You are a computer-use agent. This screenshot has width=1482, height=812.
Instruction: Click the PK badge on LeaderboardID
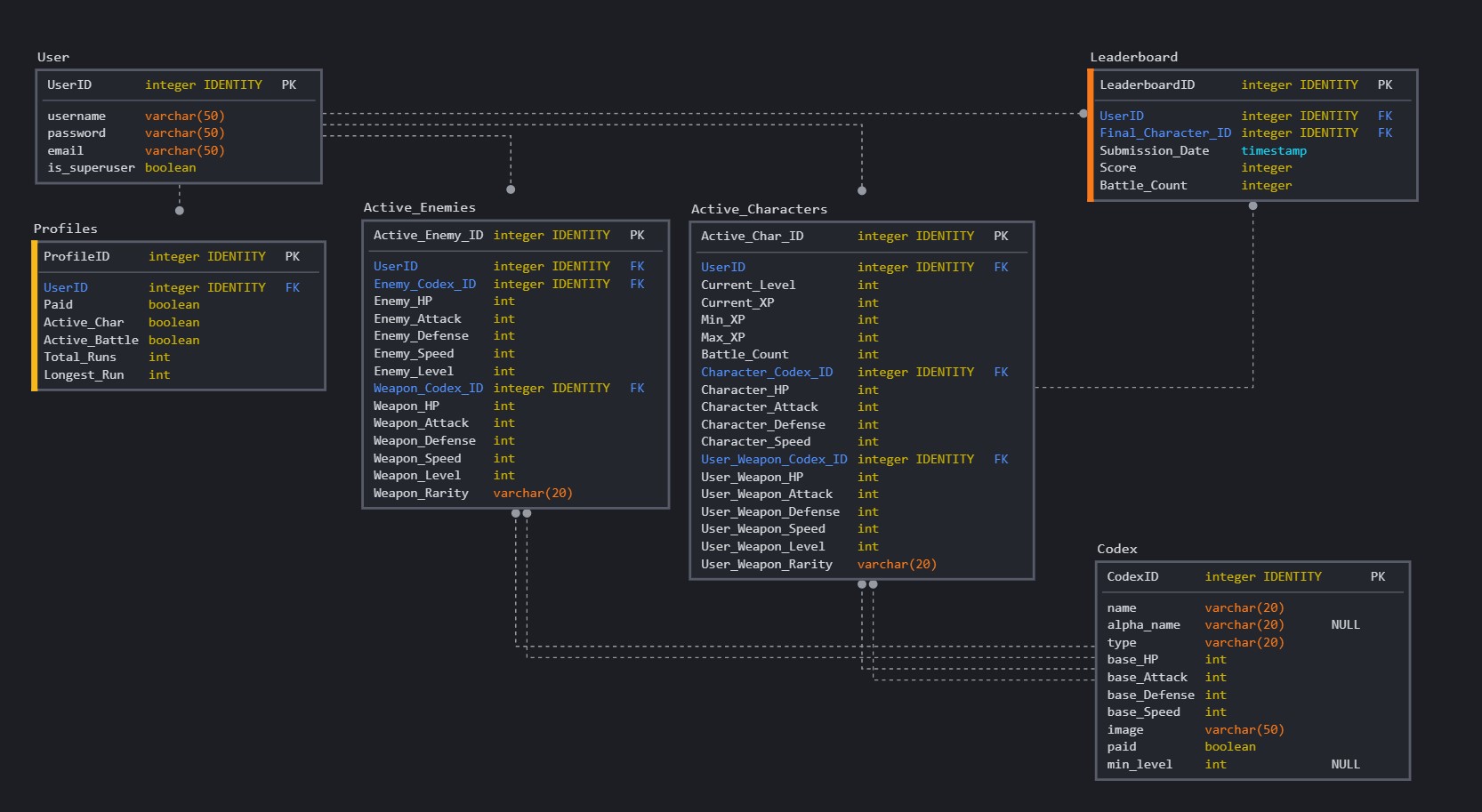pyautogui.click(x=1384, y=84)
